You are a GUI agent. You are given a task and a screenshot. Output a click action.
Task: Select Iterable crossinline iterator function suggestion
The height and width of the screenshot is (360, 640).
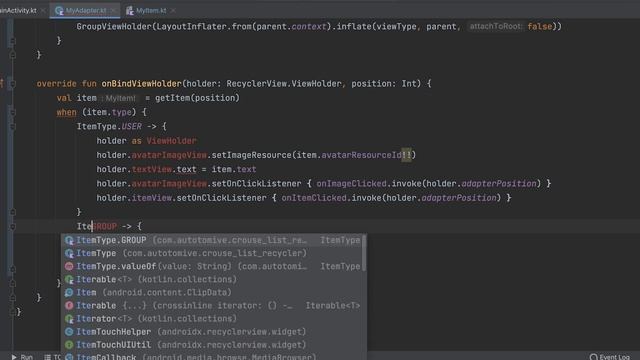tap(212, 305)
